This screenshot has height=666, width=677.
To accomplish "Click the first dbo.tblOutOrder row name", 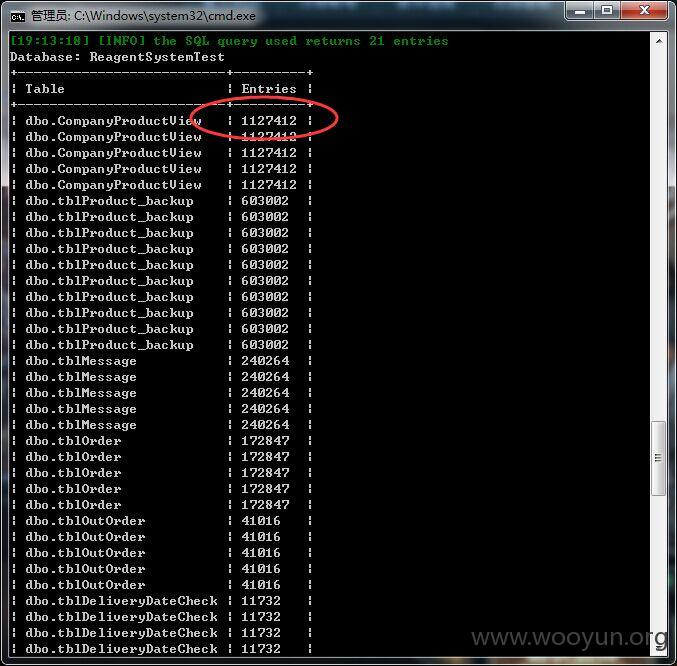I will (85, 521).
